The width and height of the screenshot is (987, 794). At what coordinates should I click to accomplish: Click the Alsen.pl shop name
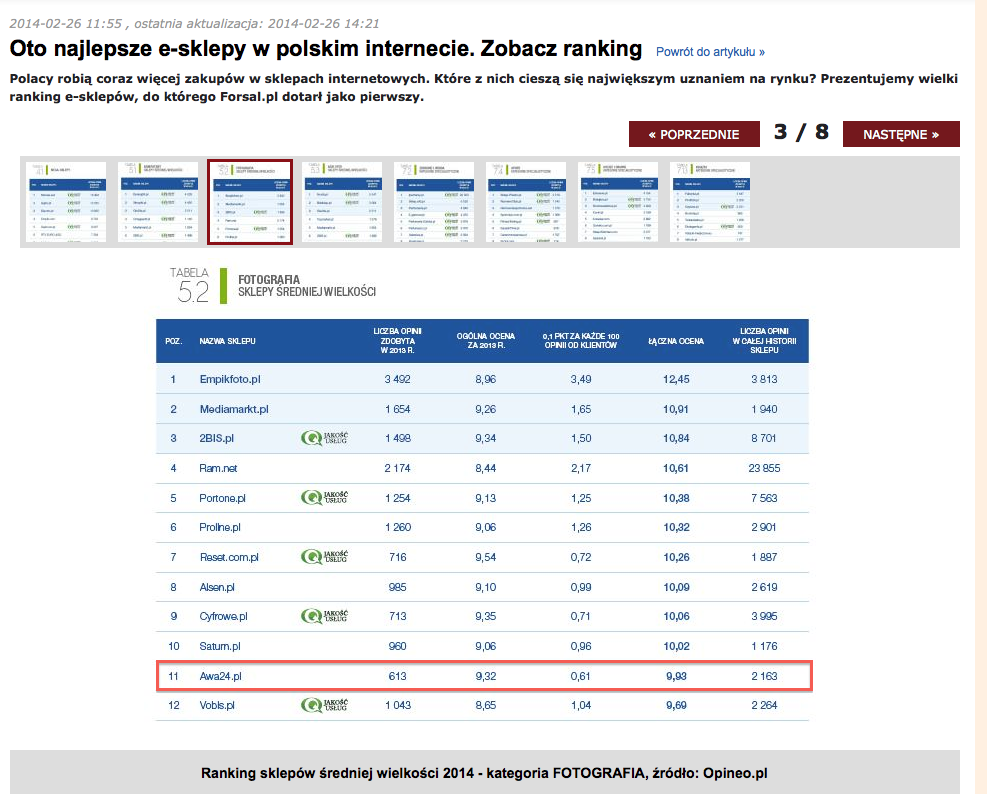[217, 587]
